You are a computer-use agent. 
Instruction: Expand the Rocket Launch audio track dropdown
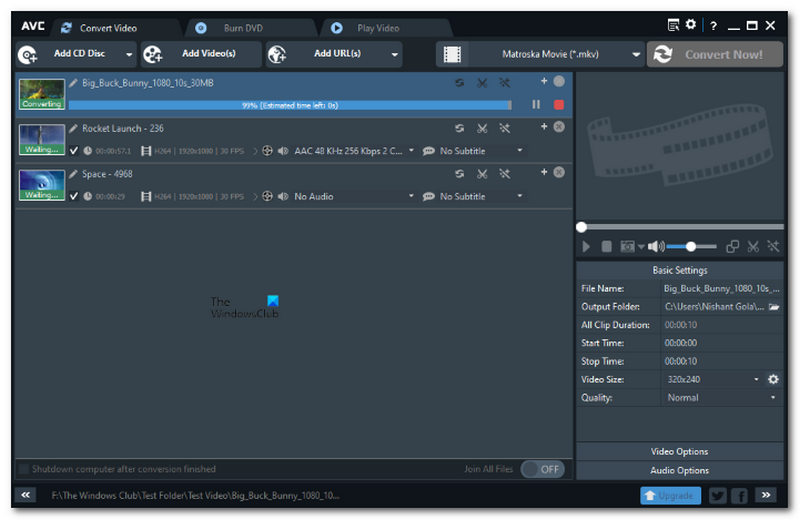410,151
